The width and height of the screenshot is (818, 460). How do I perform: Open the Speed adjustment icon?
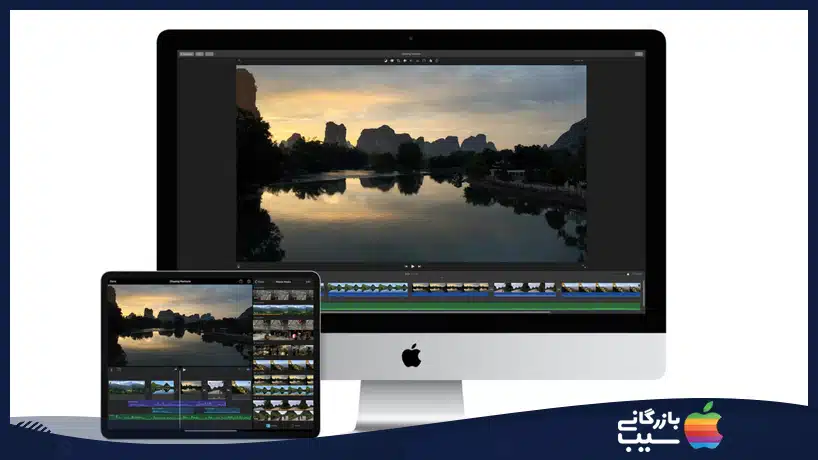coord(424,61)
